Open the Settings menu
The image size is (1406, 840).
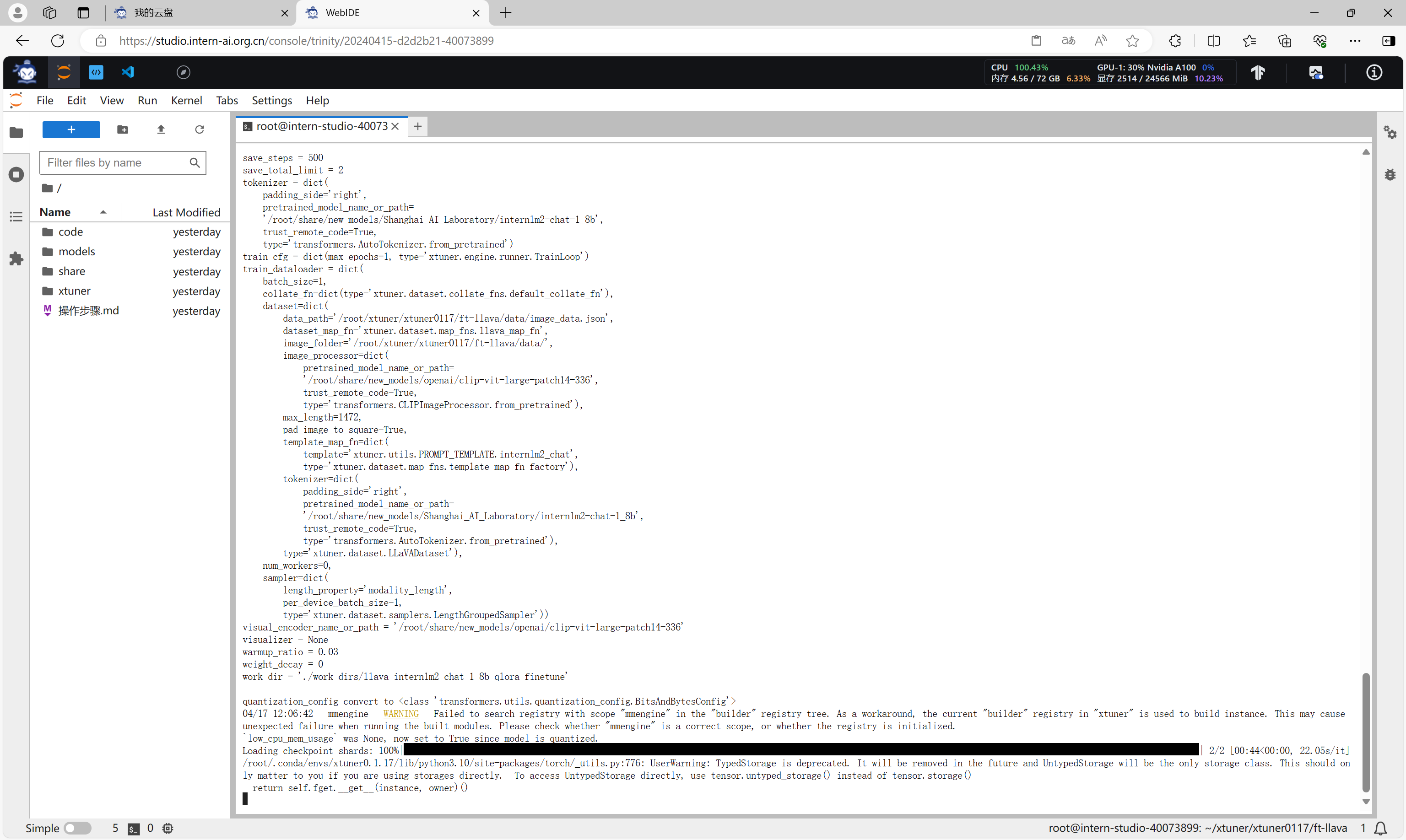coord(272,100)
